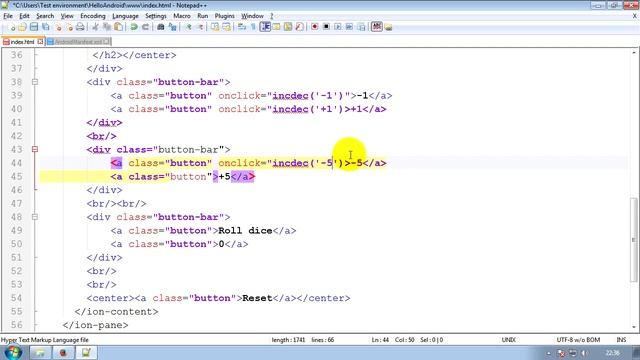Open the Replace dialog toolbar icon
The height and width of the screenshot is (360, 640).
172,27
